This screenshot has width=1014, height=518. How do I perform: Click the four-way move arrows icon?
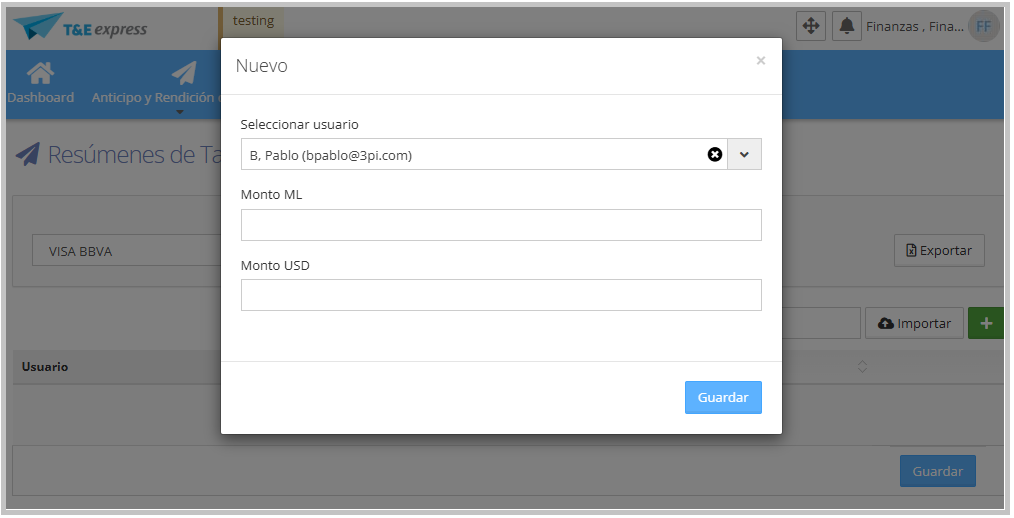(x=810, y=26)
